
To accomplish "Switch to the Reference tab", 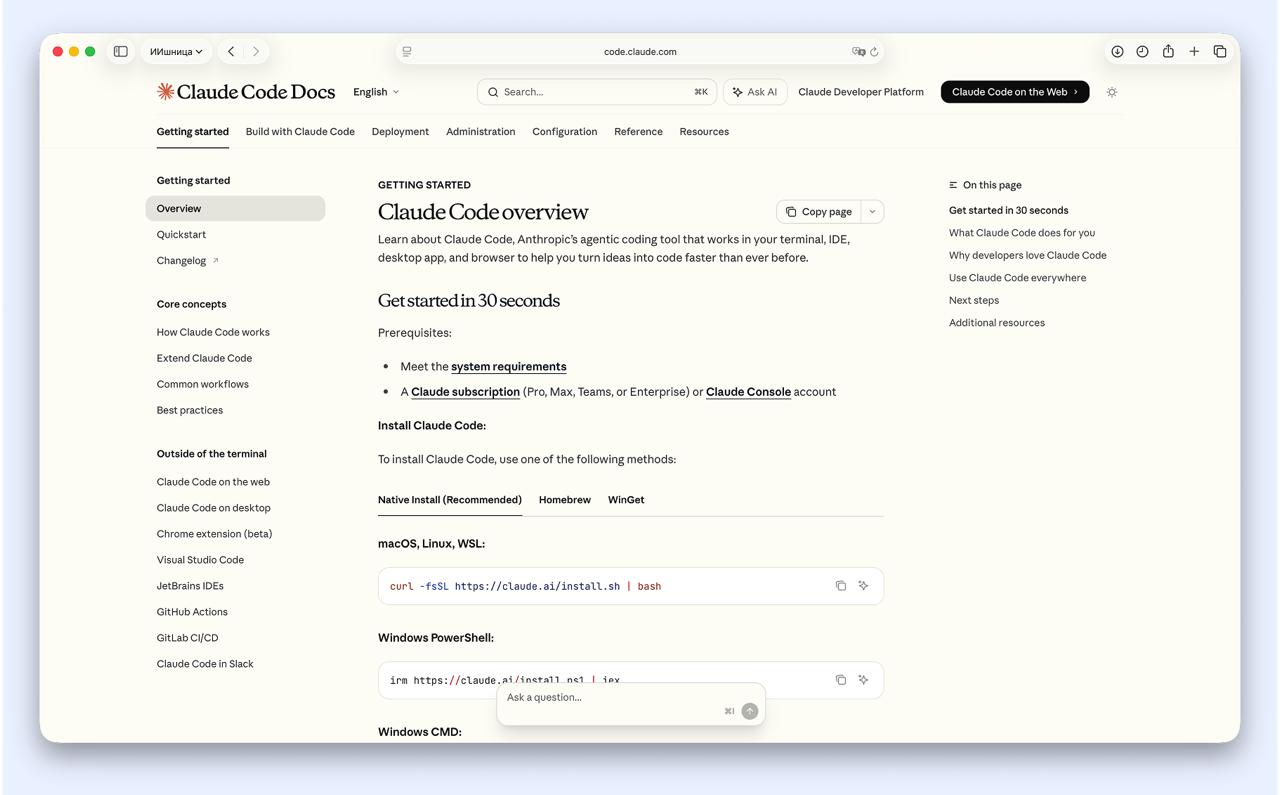I will 638,132.
